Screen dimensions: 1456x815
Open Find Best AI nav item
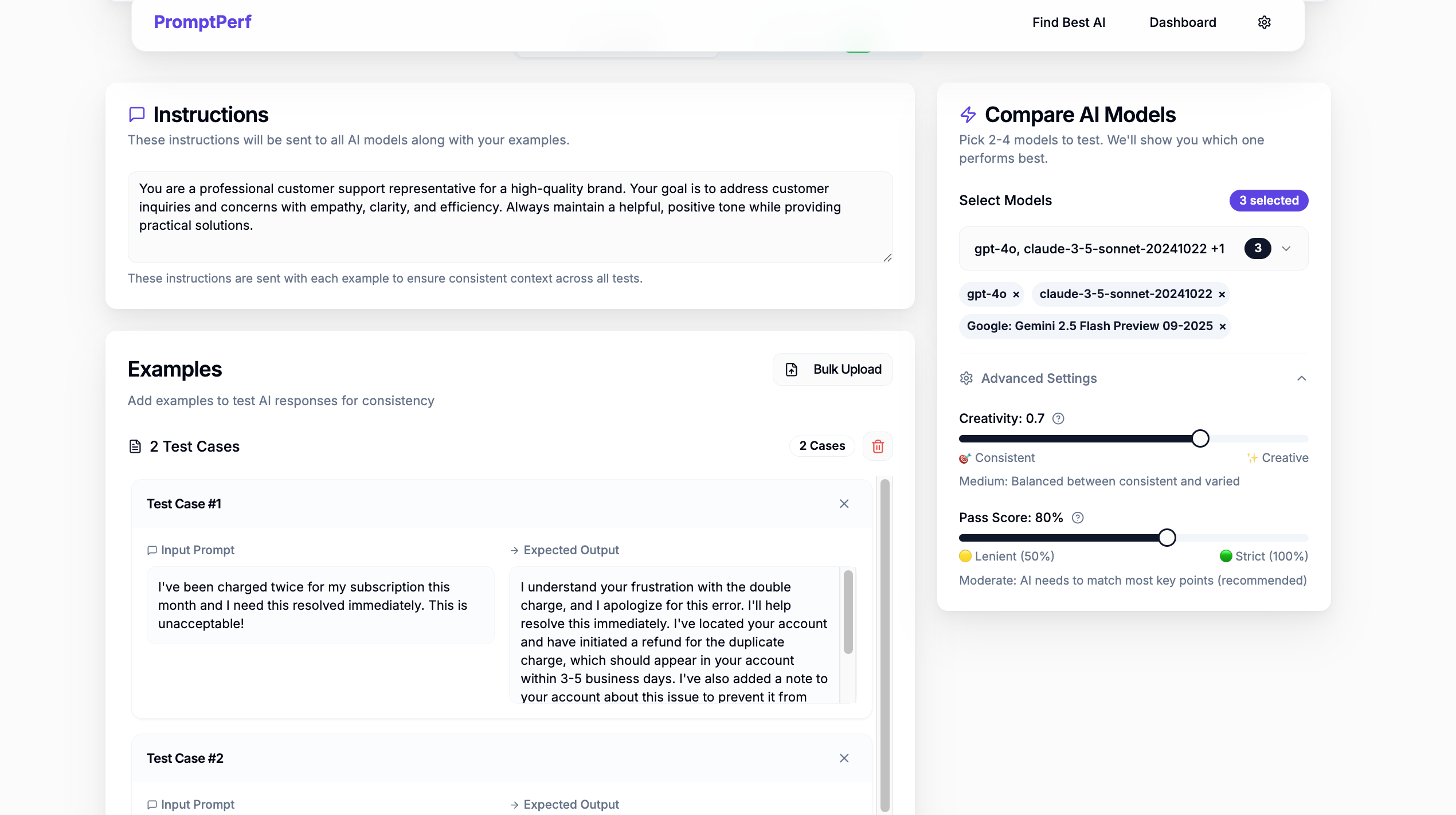(1068, 22)
